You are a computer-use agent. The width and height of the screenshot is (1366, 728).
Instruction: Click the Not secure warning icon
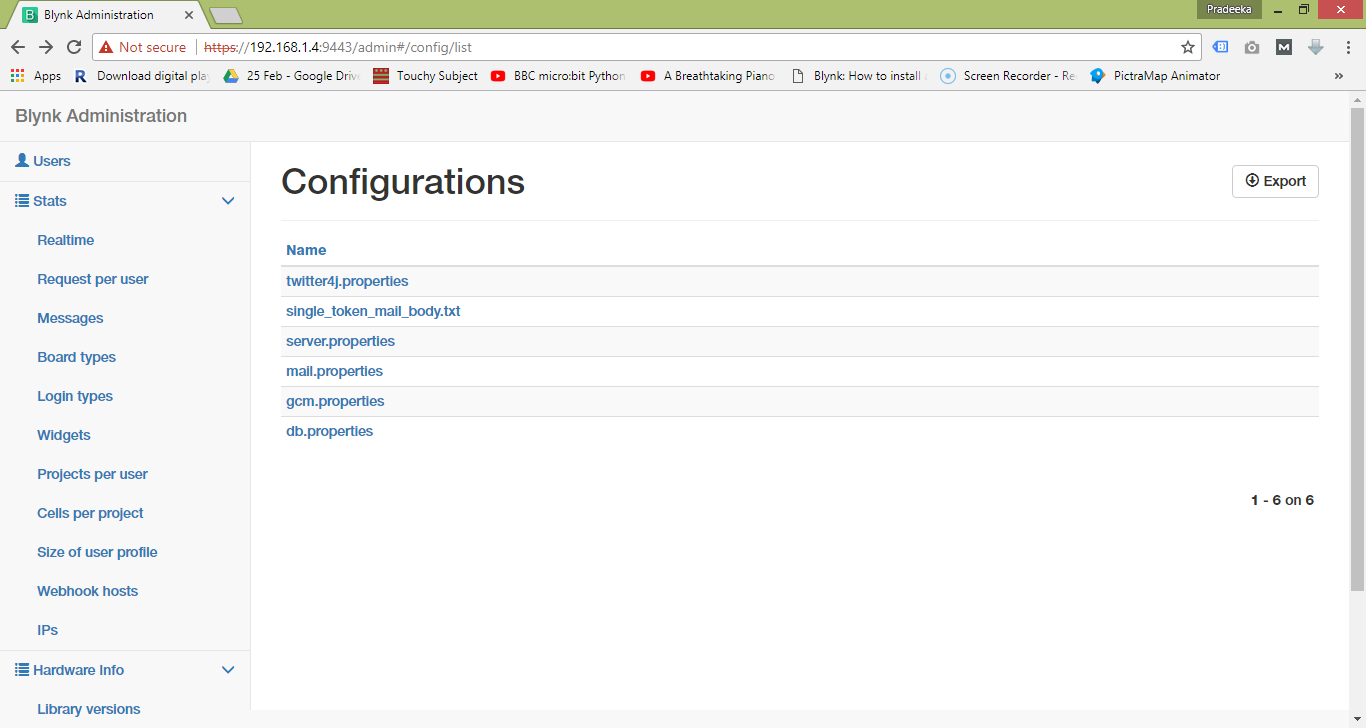point(106,47)
